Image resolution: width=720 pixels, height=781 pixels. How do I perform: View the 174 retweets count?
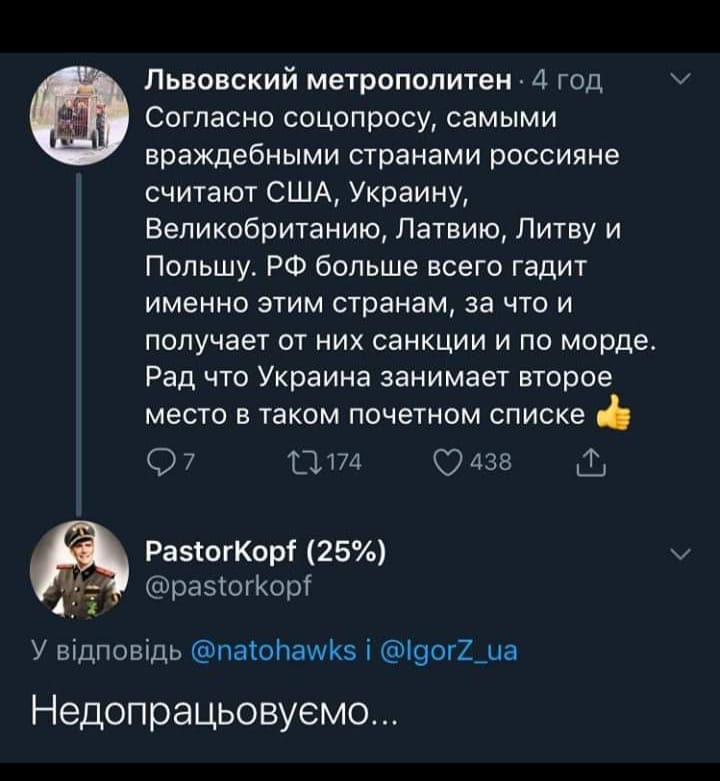click(x=346, y=464)
